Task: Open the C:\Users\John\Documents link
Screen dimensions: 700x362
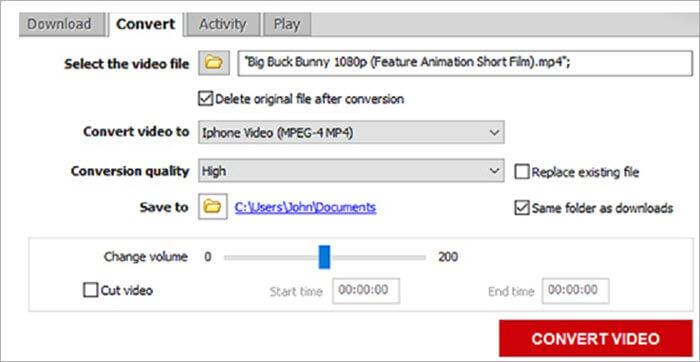Action: click(x=305, y=208)
